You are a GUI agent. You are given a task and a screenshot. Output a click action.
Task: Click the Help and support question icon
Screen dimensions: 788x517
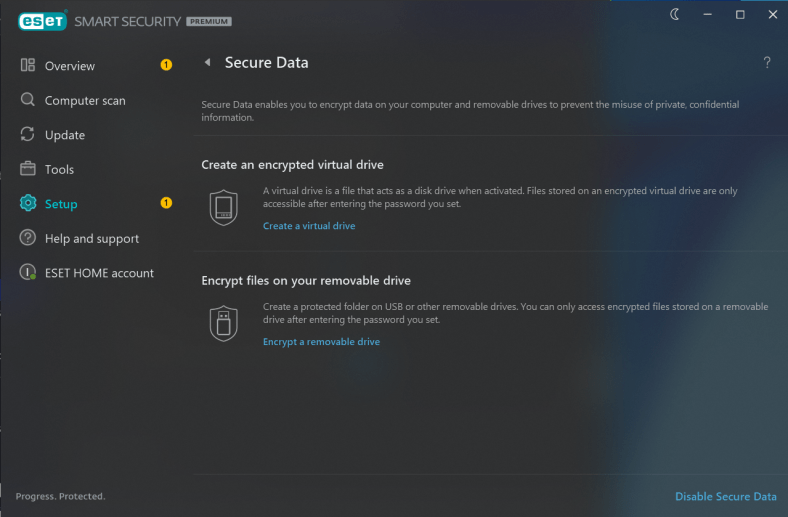pos(28,238)
